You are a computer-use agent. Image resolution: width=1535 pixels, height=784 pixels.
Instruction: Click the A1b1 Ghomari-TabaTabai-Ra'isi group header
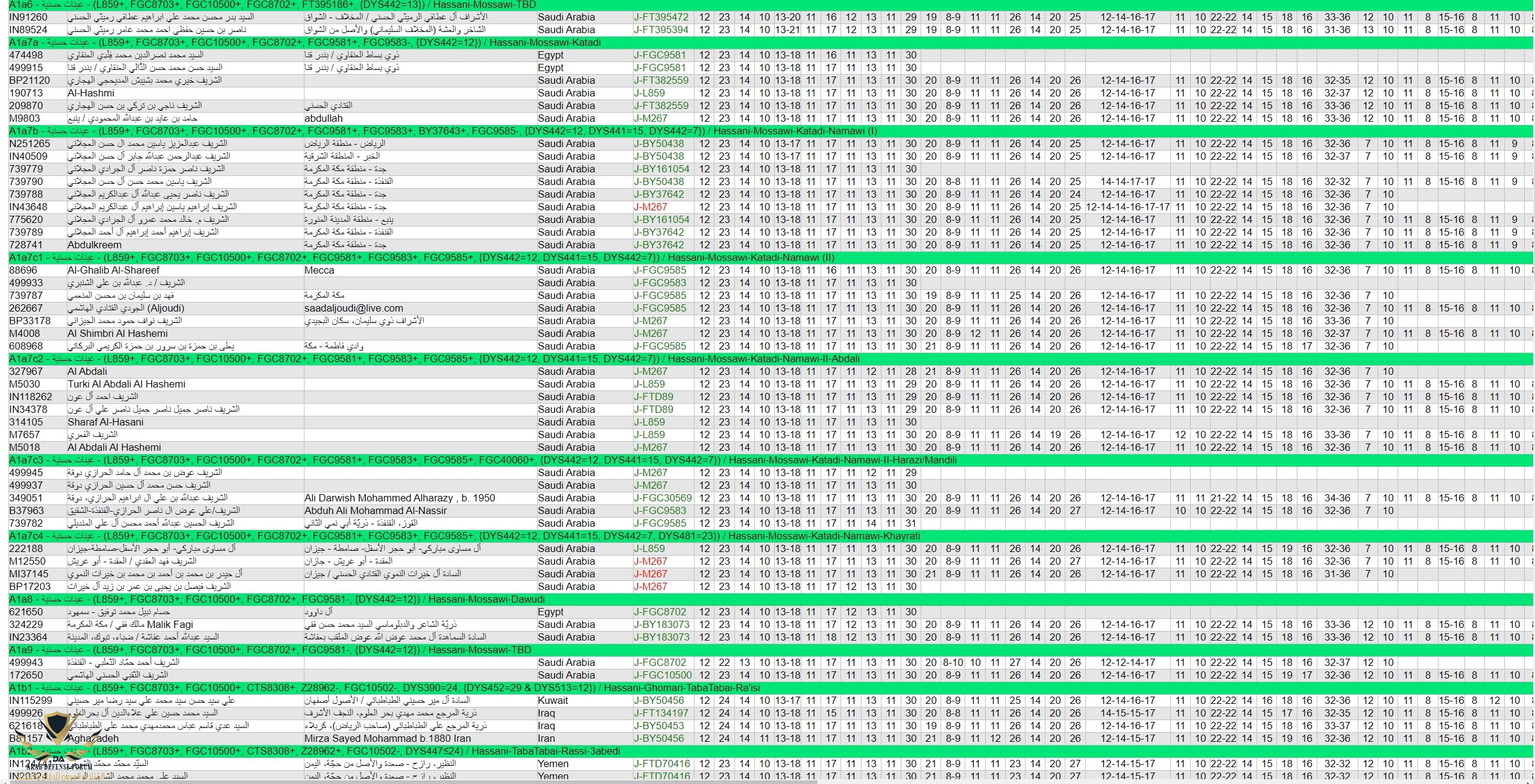pyautogui.click(x=770, y=688)
